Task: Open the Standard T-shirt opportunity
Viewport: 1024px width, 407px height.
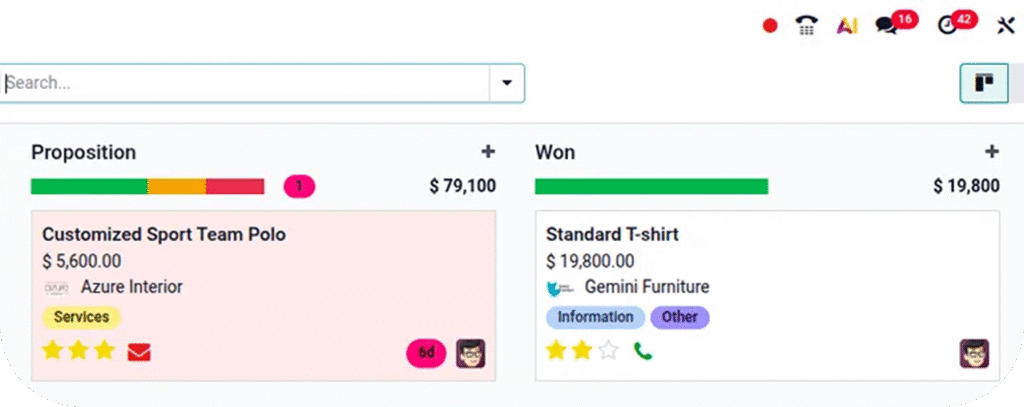Action: 612,235
